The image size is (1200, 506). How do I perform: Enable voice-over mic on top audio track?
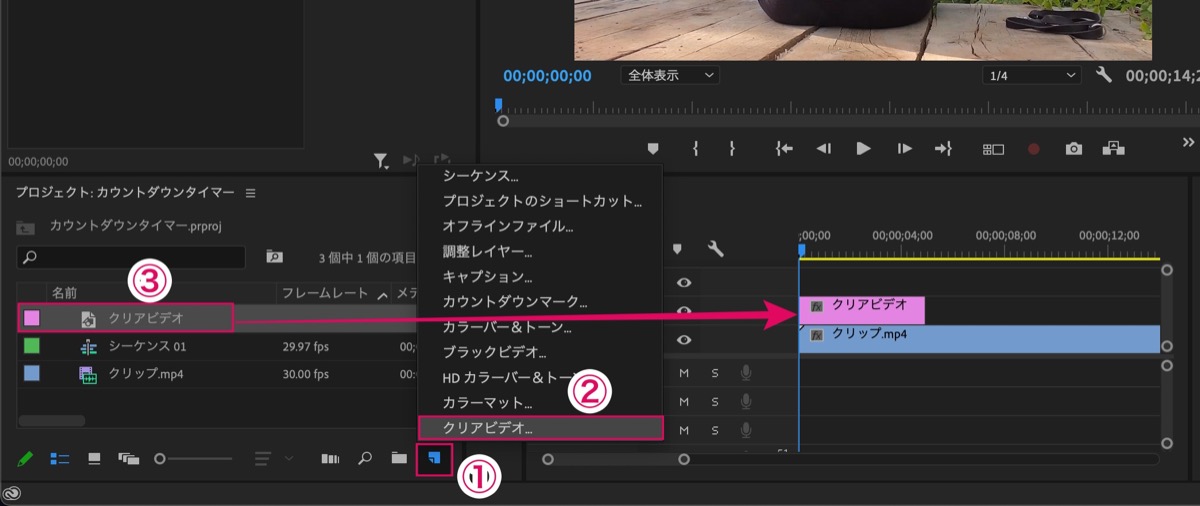click(746, 373)
